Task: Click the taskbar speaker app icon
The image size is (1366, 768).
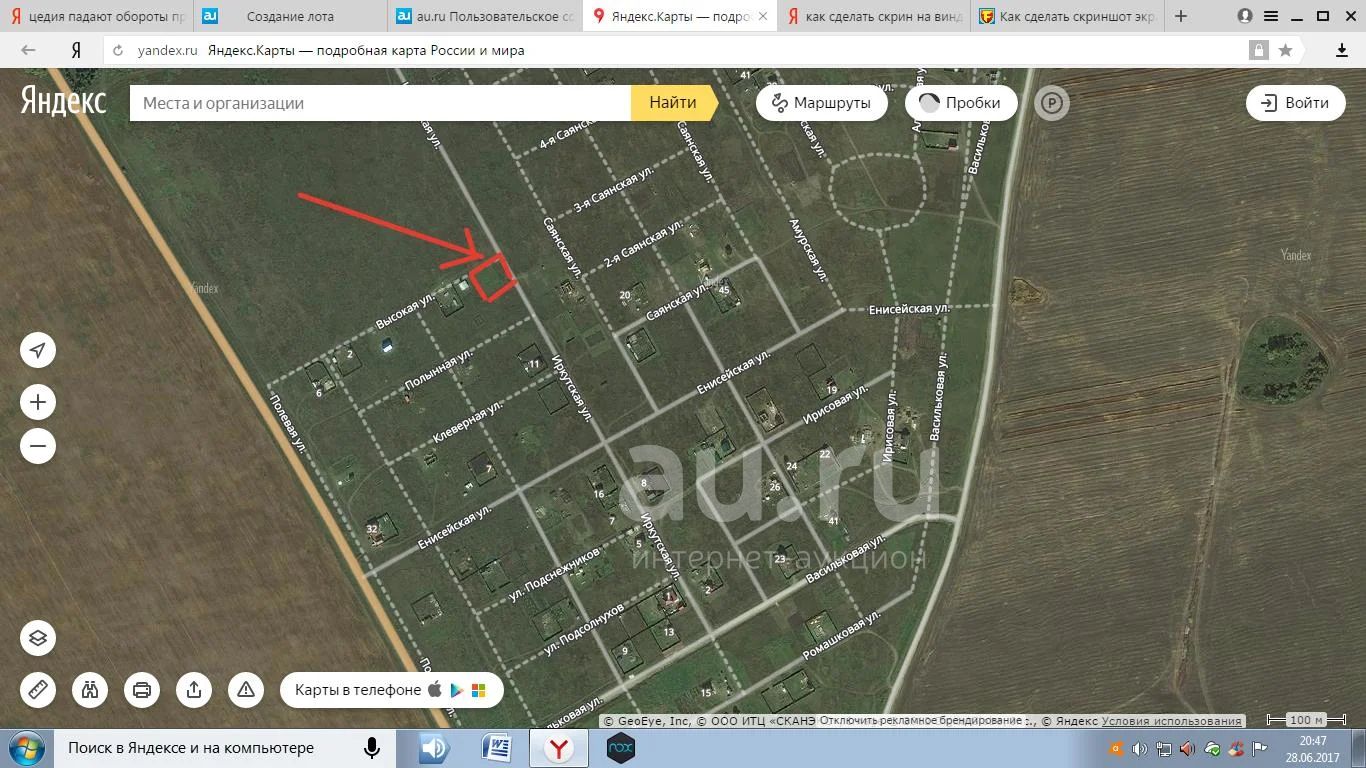Action: (x=434, y=748)
